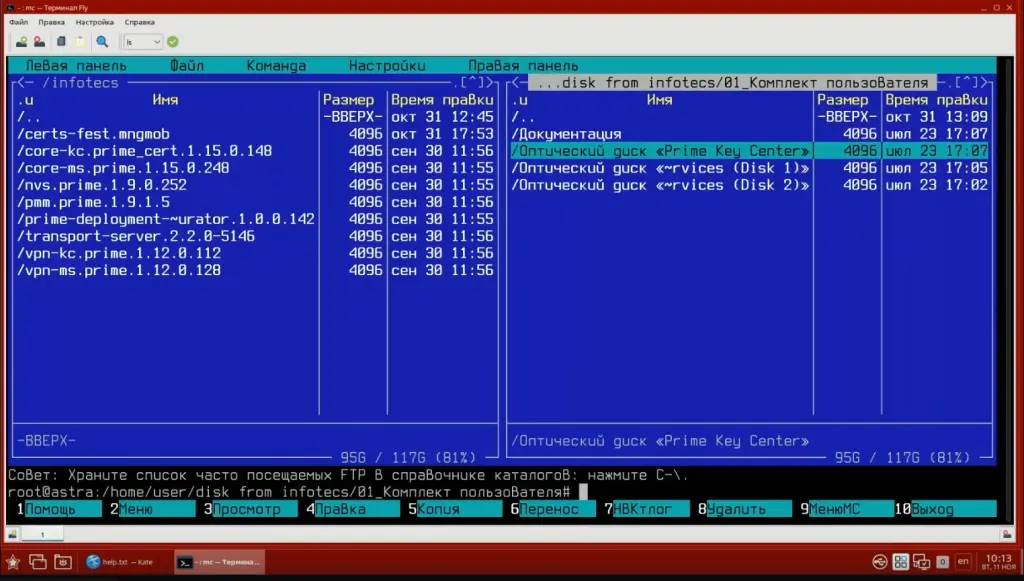
Task: Click the F6 Перенос function key
Action: tap(553, 509)
